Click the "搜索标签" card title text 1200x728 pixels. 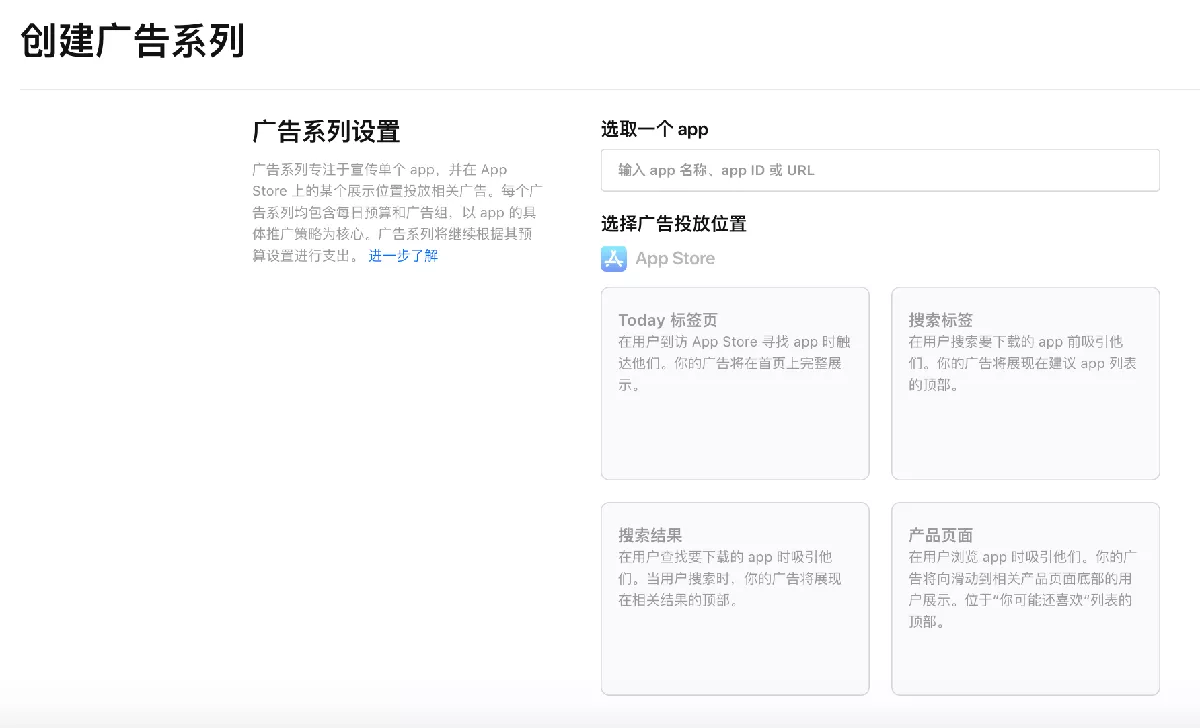(940, 320)
